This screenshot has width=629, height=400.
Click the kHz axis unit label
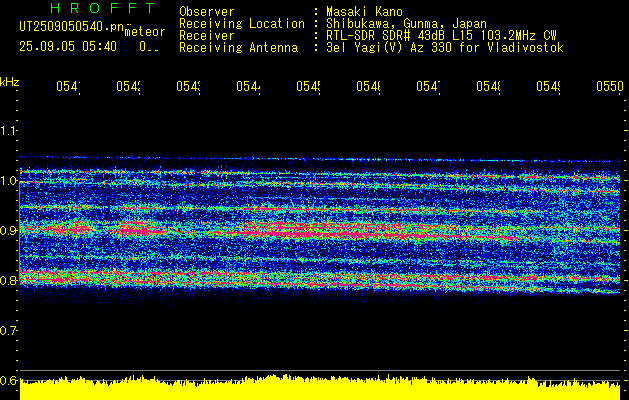[x=10, y=83]
